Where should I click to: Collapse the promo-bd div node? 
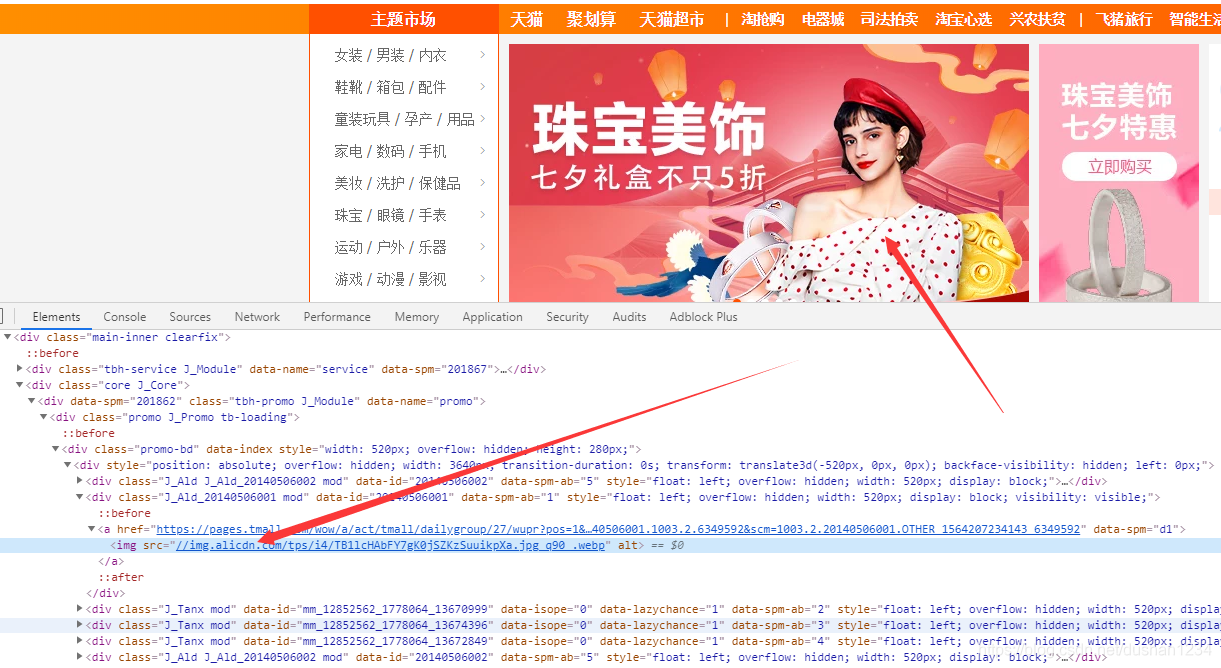tap(56, 449)
